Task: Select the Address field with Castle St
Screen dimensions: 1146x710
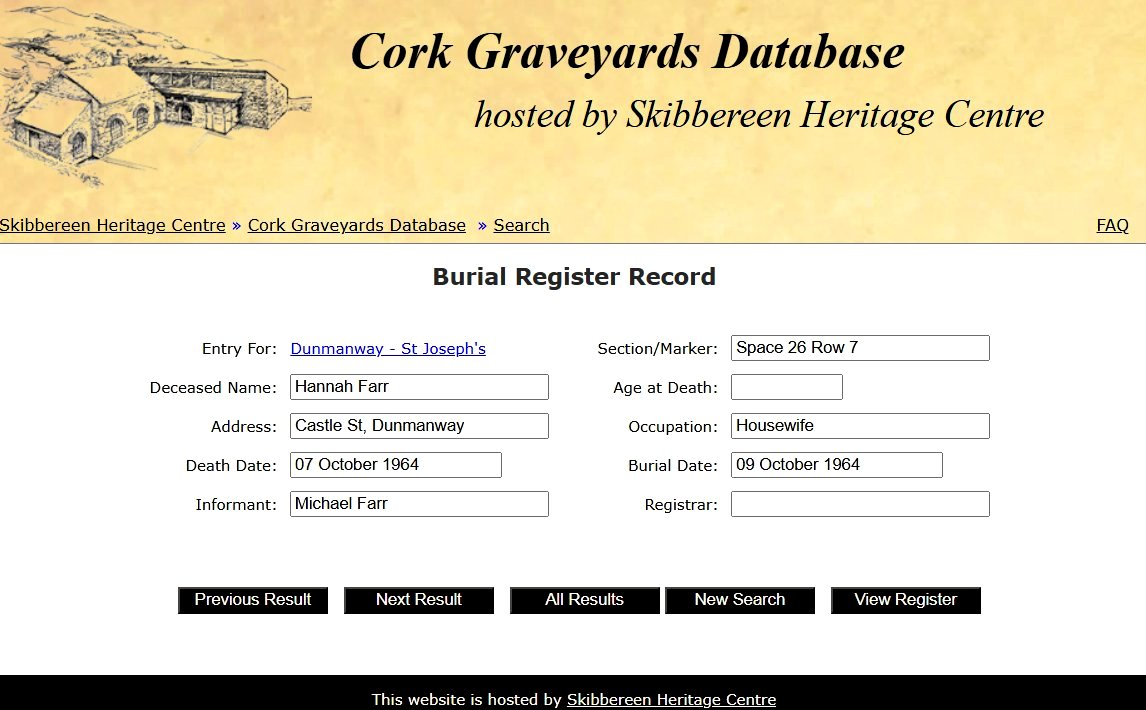Action: (x=419, y=426)
